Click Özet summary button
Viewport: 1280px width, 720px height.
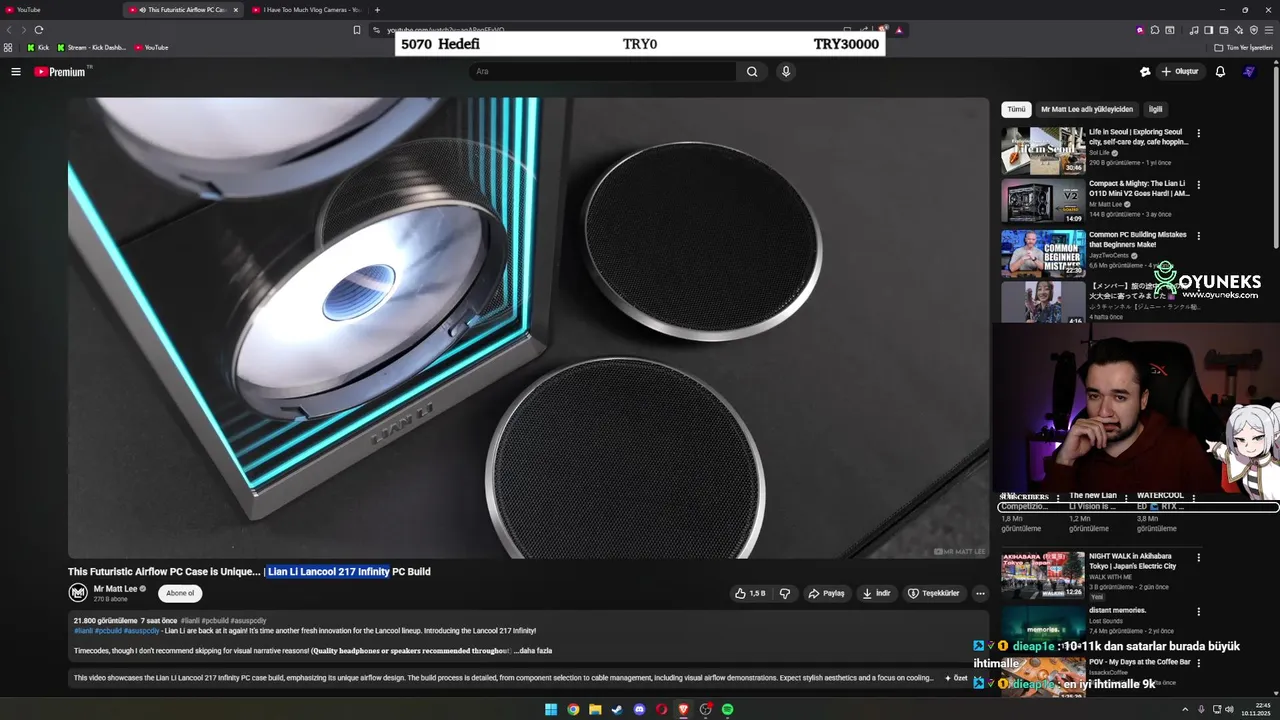956,678
